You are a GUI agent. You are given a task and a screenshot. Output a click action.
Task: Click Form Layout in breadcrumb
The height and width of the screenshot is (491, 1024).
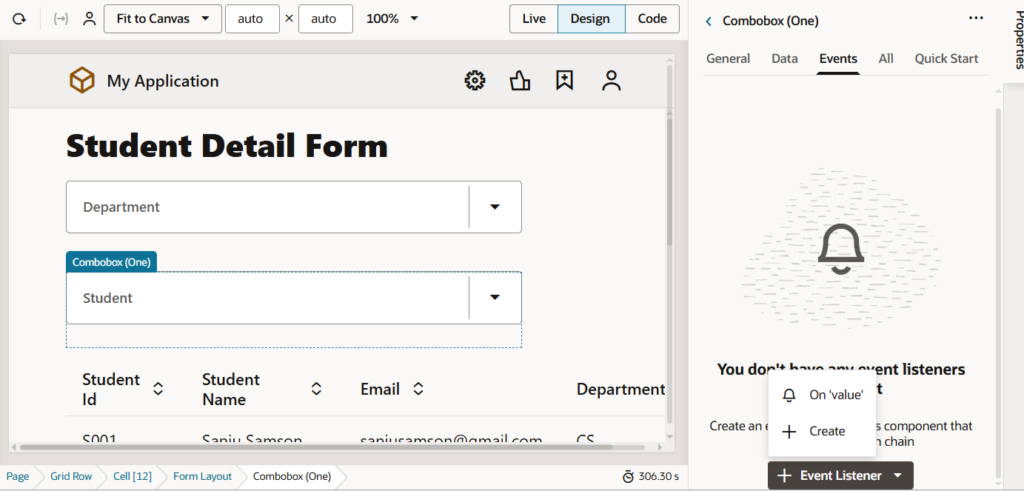[202, 476]
